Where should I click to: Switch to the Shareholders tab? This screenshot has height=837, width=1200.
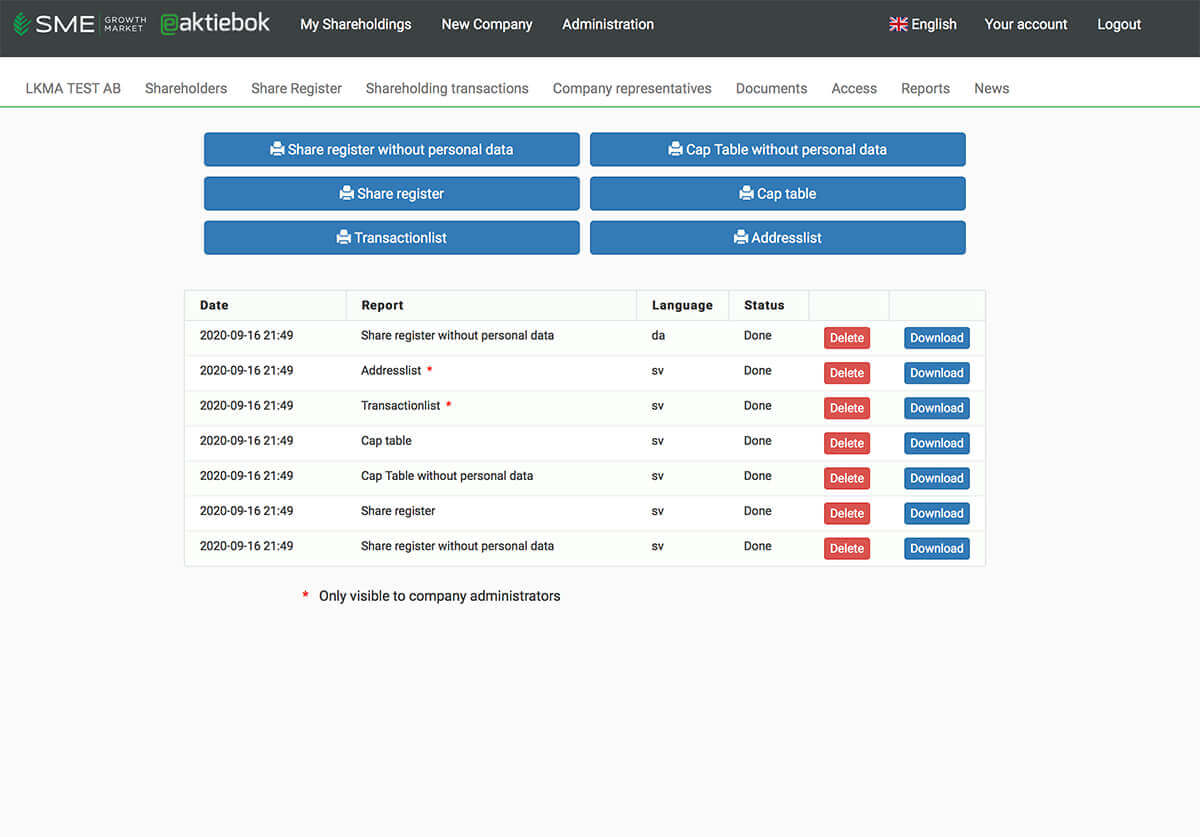point(186,88)
